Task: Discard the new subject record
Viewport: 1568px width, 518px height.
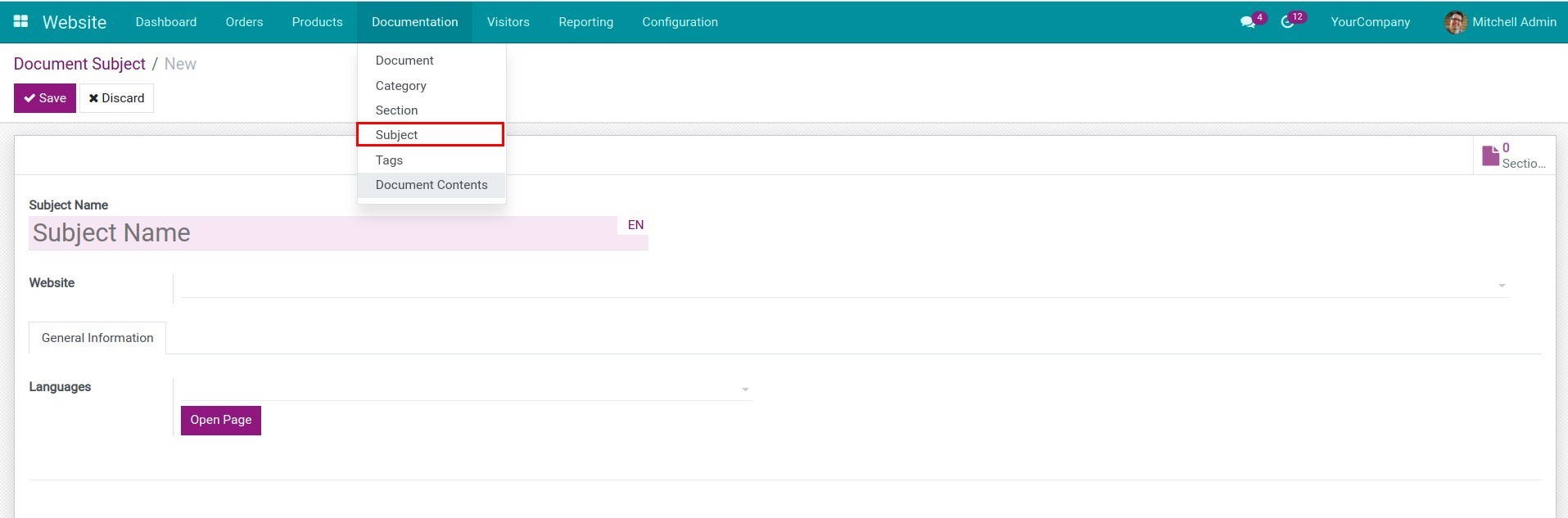Action: pos(116,98)
